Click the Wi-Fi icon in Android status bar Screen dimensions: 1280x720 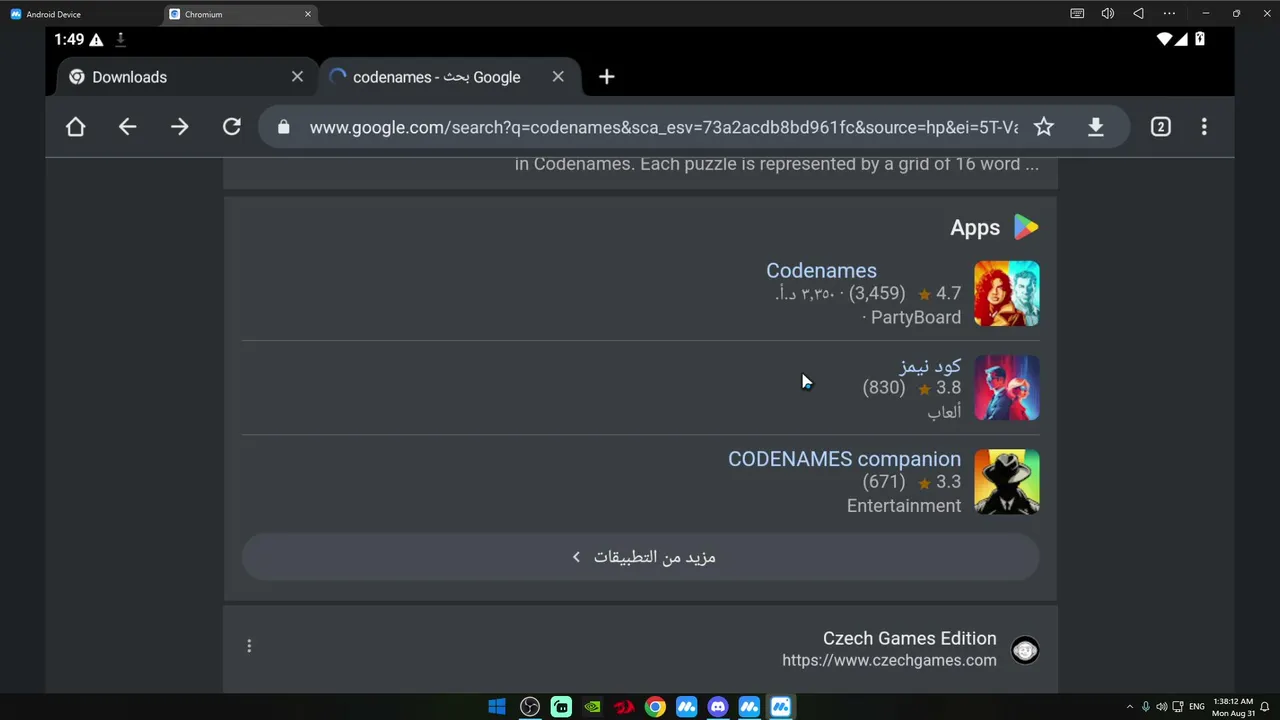(1164, 40)
